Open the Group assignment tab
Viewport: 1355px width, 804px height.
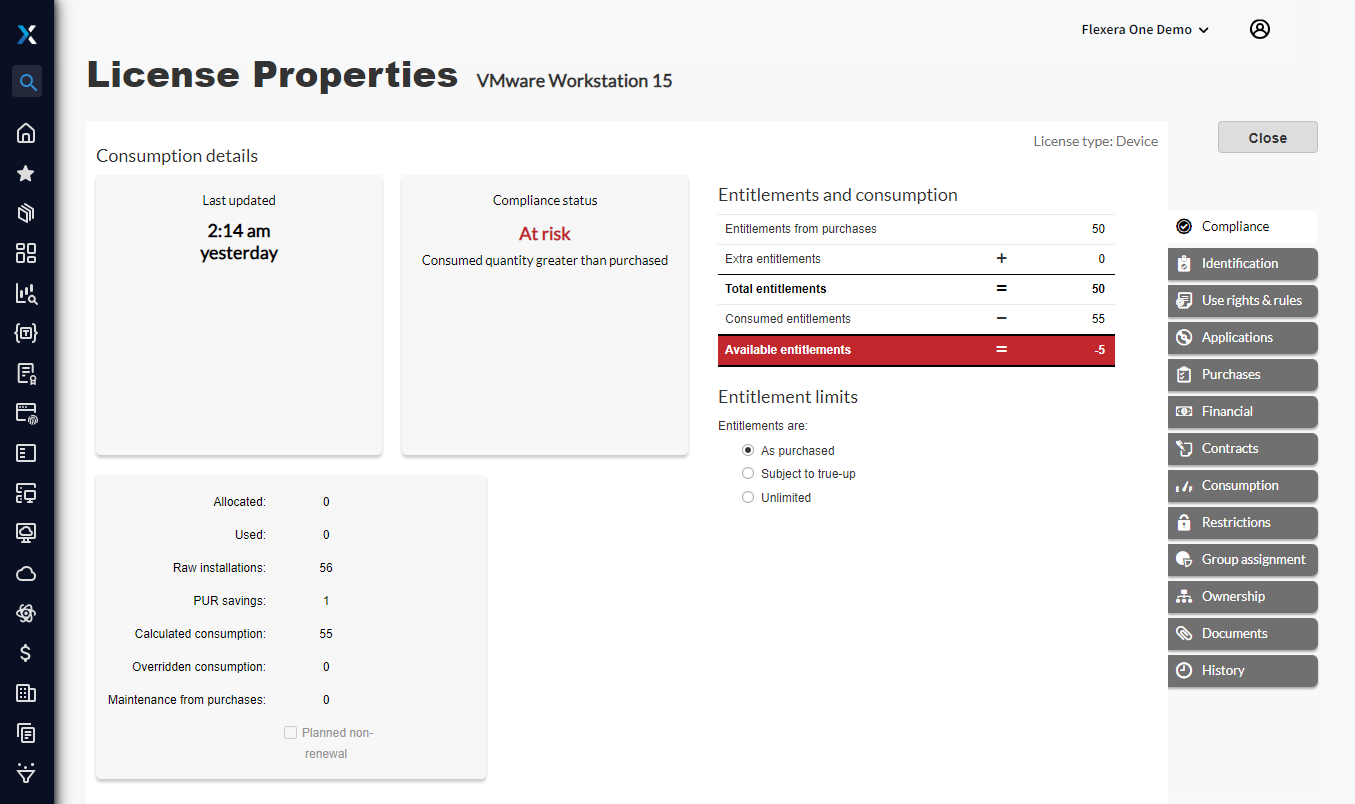1242,560
